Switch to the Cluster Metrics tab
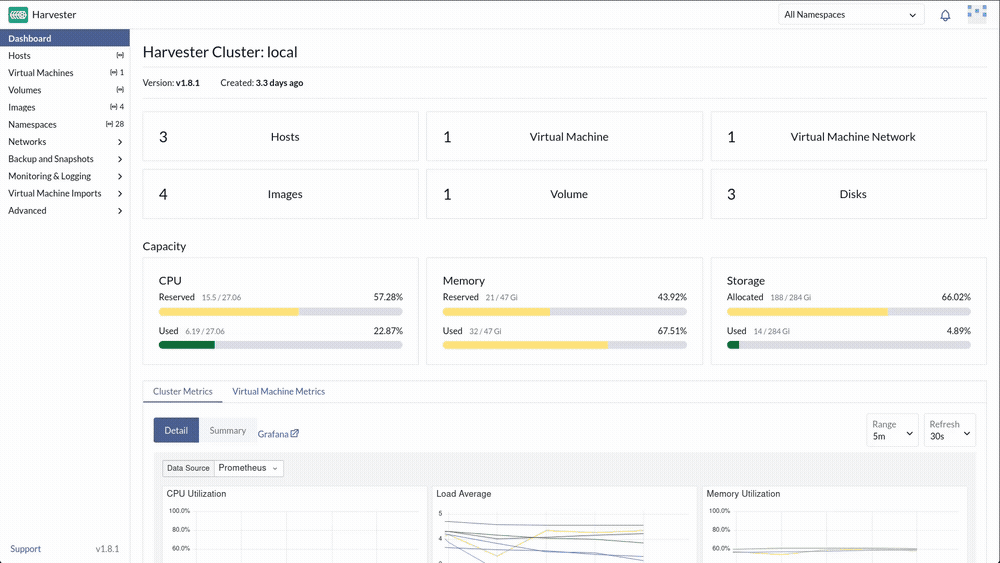Viewport: 1000px width, 563px height. tap(182, 391)
